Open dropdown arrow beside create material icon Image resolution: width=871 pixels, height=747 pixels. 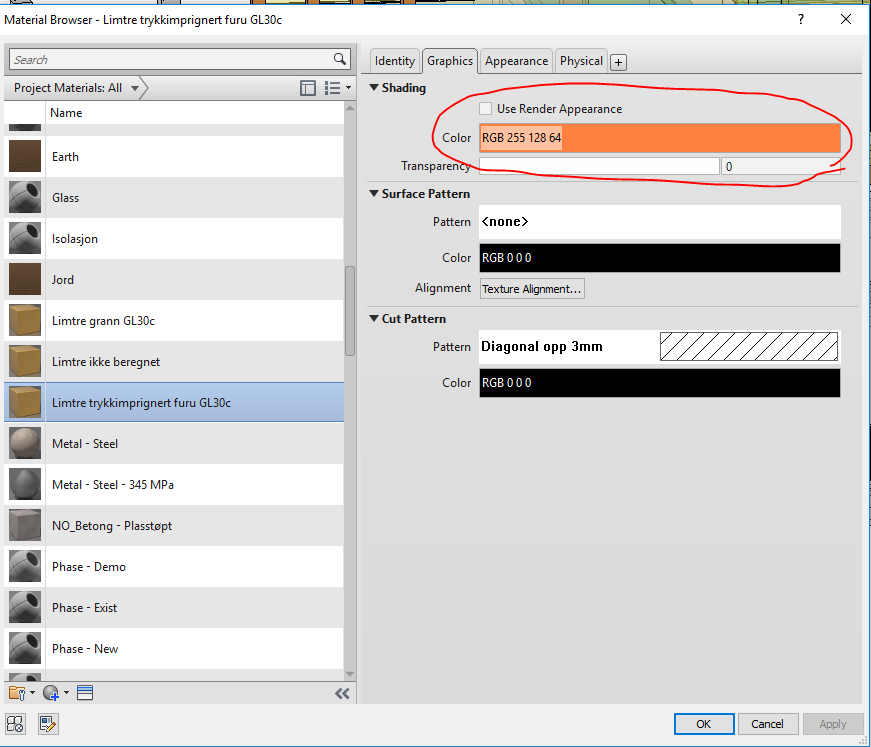click(x=66, y=693)
